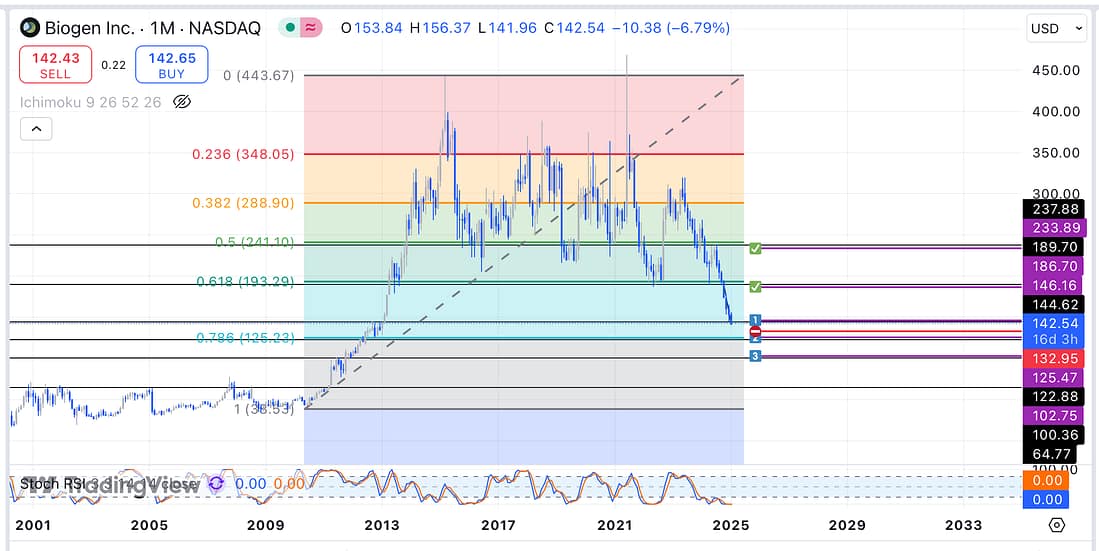The height and width of the screenshot is (551, 1099).
Task: Collapse the indicator legend with chevron
Action: (35, 129)
